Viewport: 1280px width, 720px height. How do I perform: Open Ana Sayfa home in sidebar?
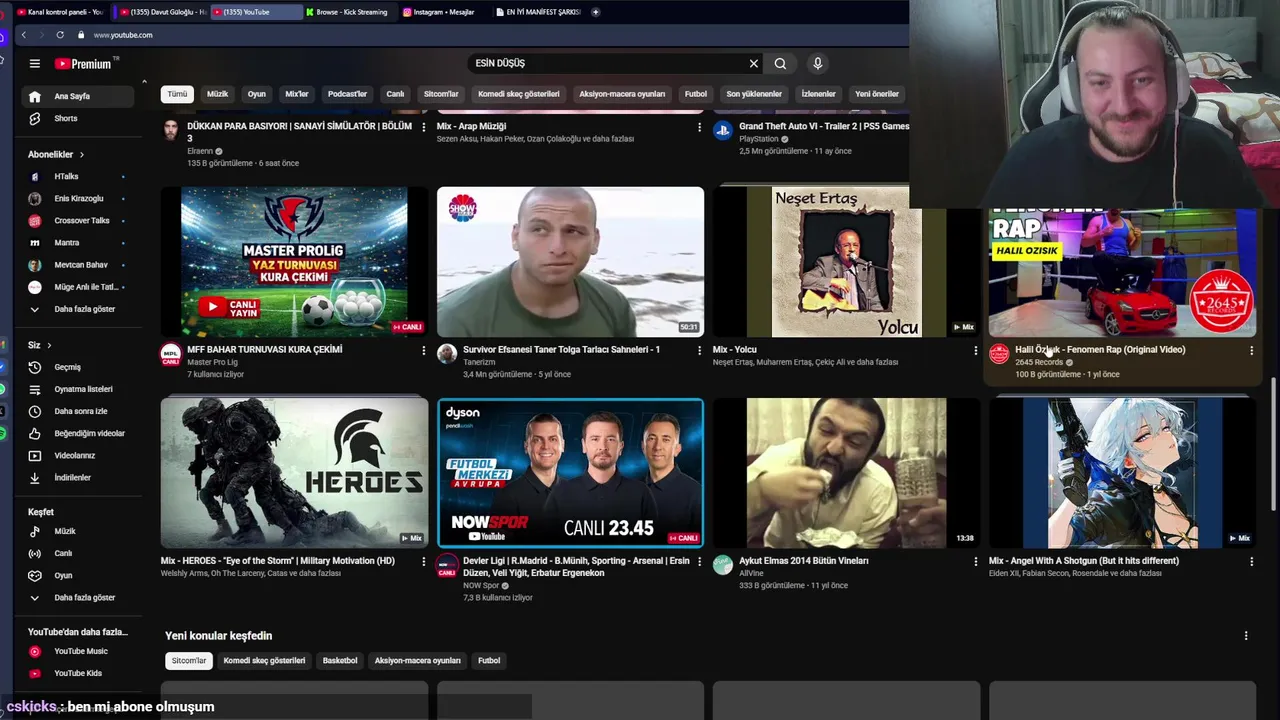coord(78,96)
